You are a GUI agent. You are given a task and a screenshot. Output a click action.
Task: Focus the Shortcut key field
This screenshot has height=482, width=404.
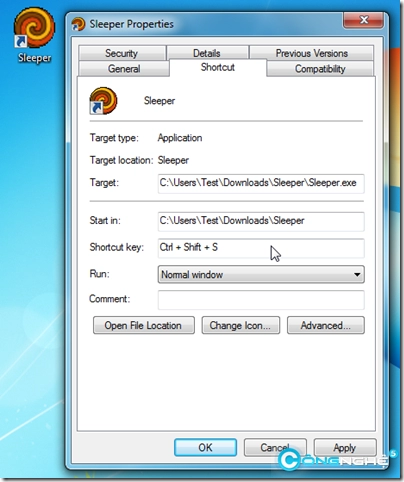point(261,248)
